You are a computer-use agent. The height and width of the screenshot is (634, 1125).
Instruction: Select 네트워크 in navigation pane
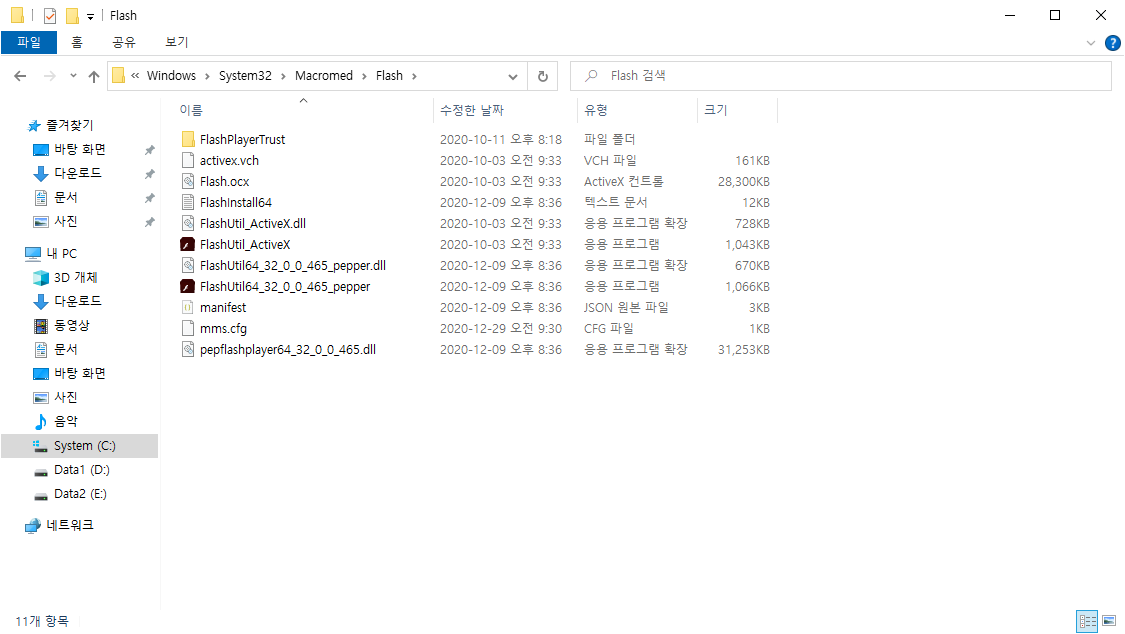tap(70, 525)
